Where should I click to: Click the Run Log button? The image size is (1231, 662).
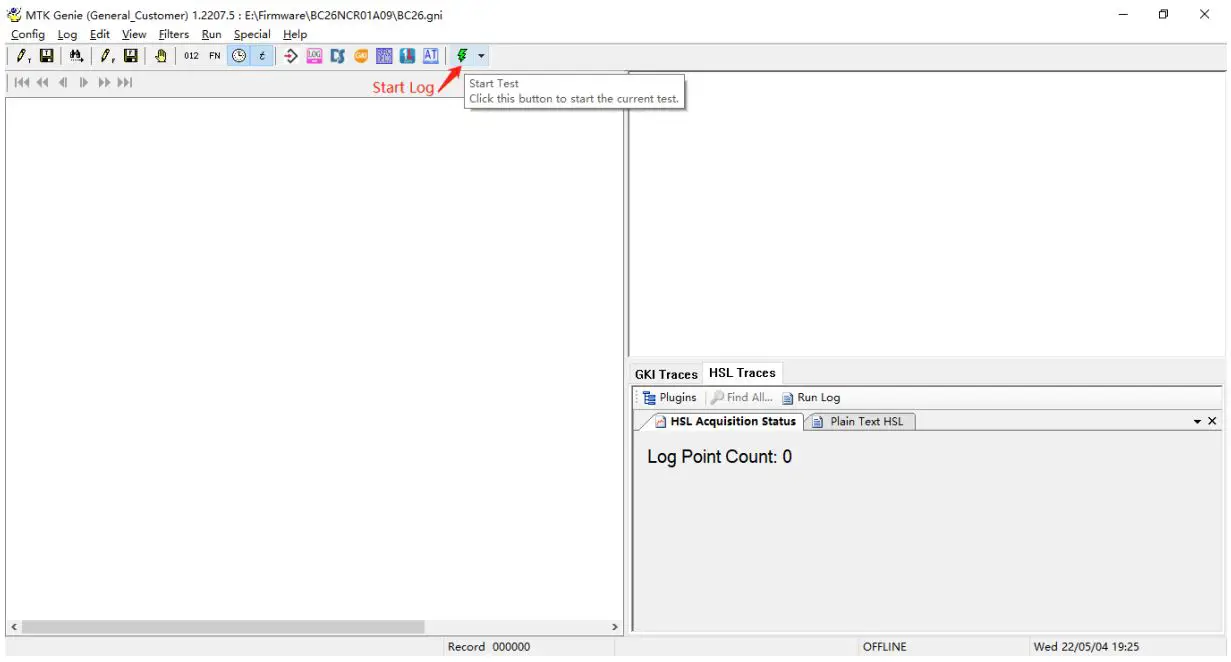pos(810,397)
